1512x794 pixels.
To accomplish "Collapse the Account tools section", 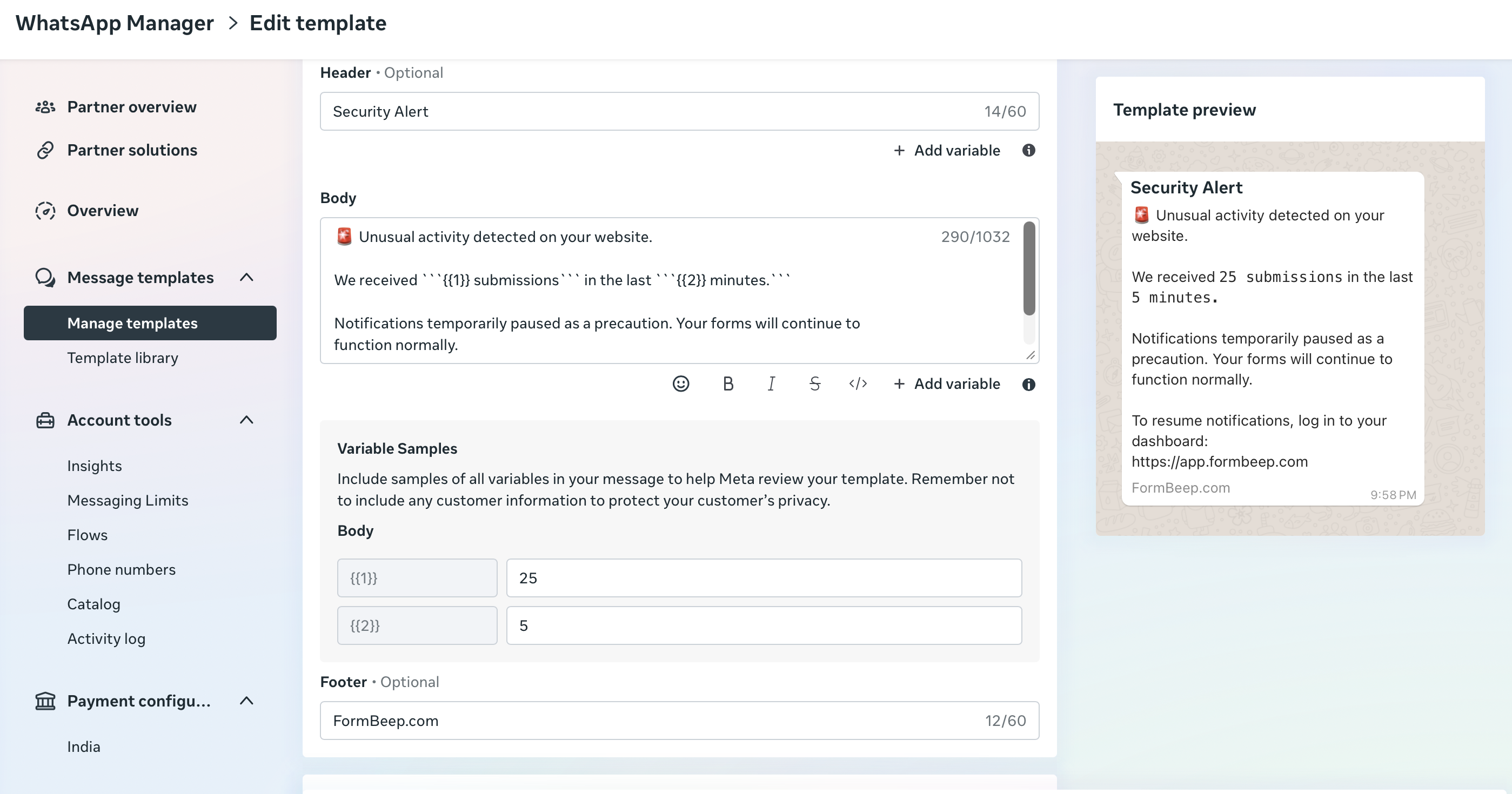I will click(246, 420).
